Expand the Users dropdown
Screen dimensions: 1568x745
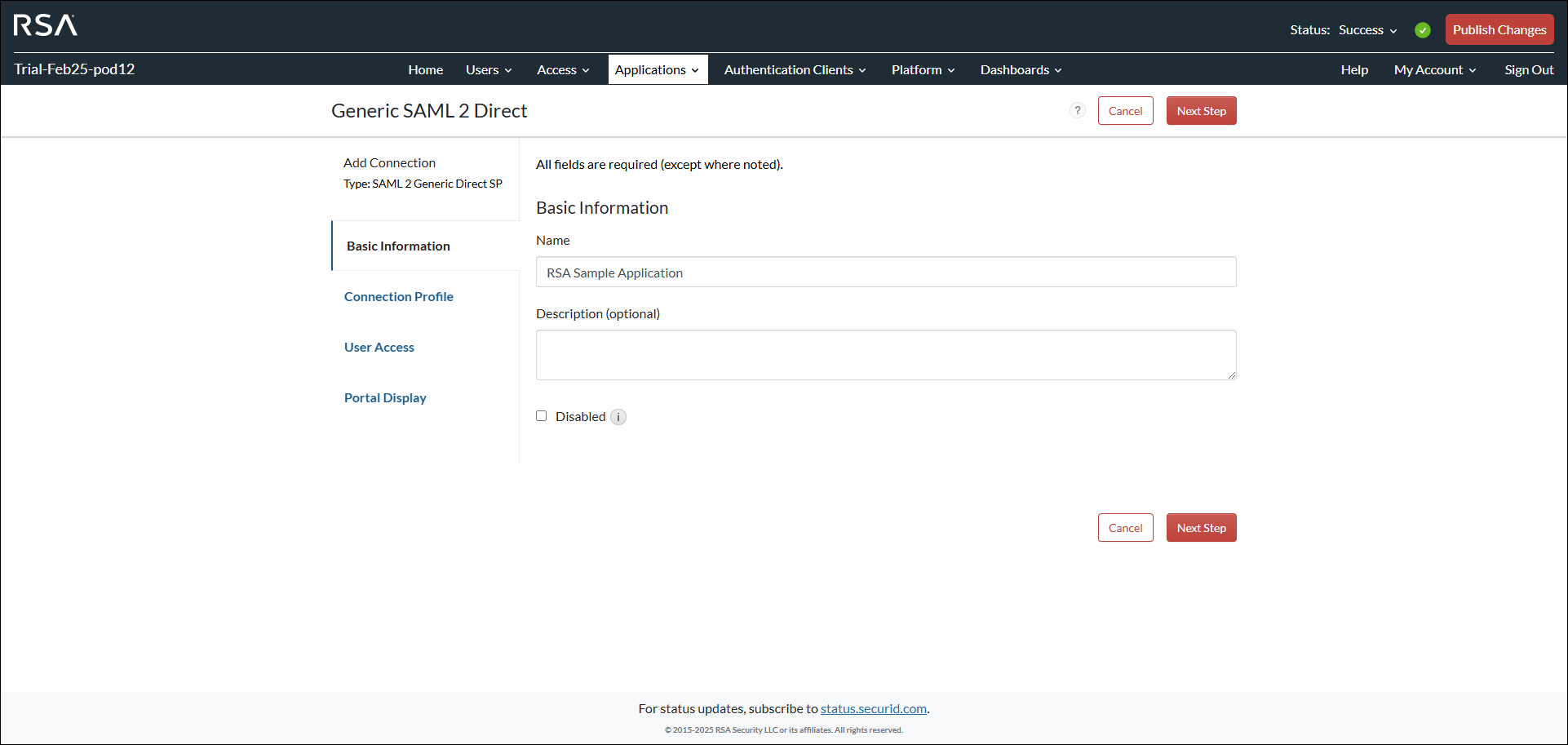click(x=488, y=69)
